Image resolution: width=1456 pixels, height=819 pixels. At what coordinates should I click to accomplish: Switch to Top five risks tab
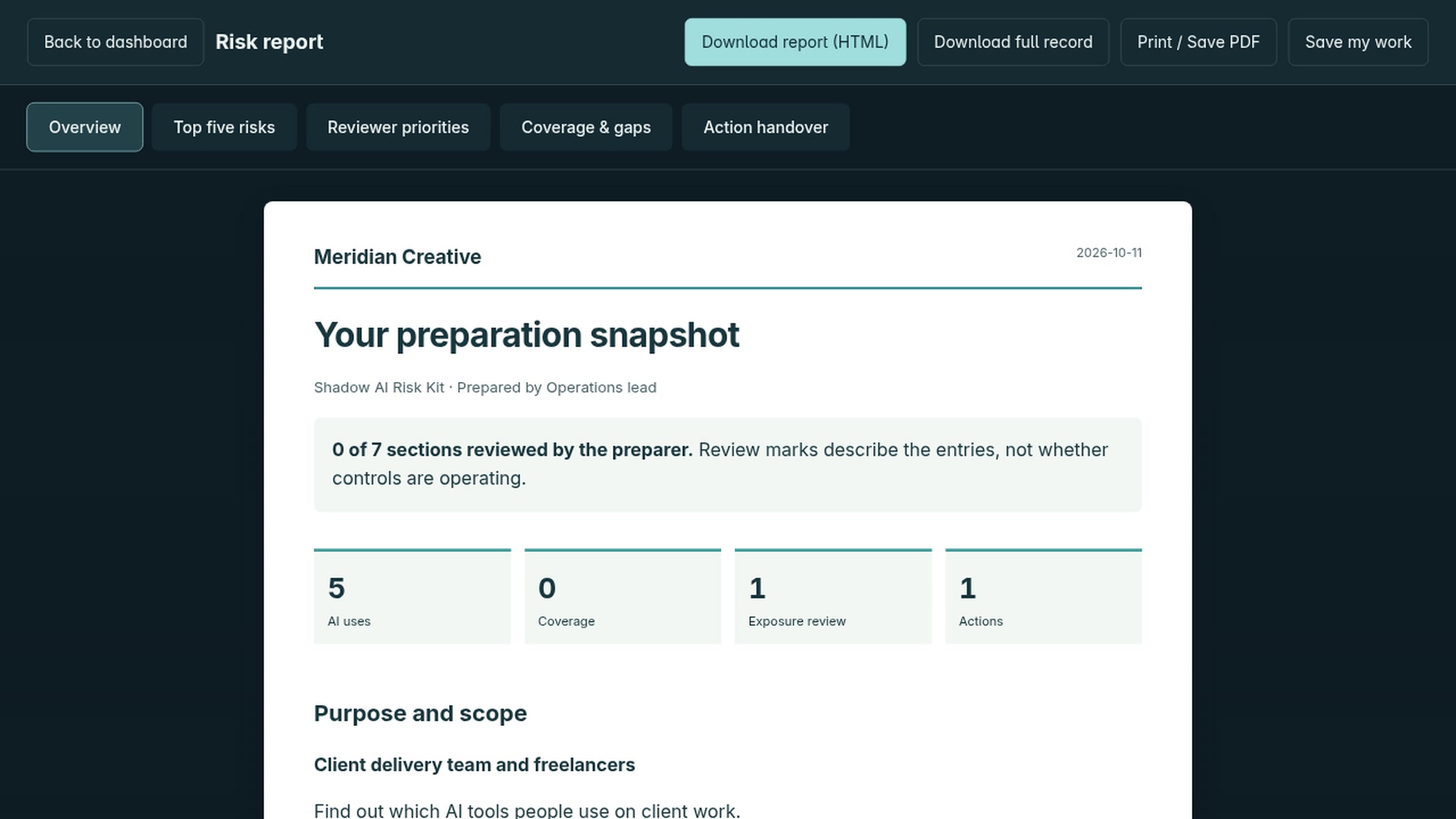click(224, 127)
